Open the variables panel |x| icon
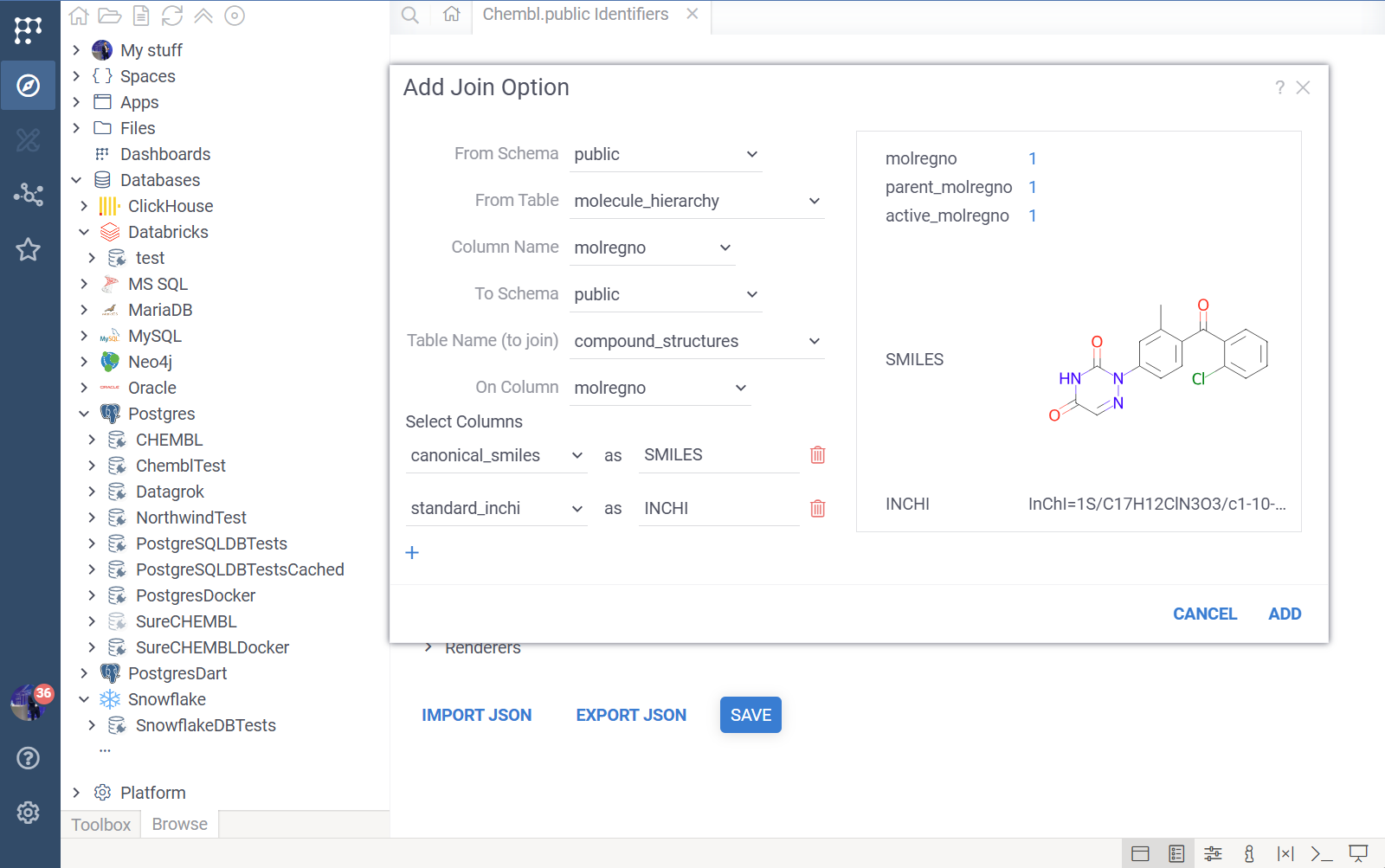Image resolution: width=1385 pixels, height=868 pixels. click(x=1286, y=853)
